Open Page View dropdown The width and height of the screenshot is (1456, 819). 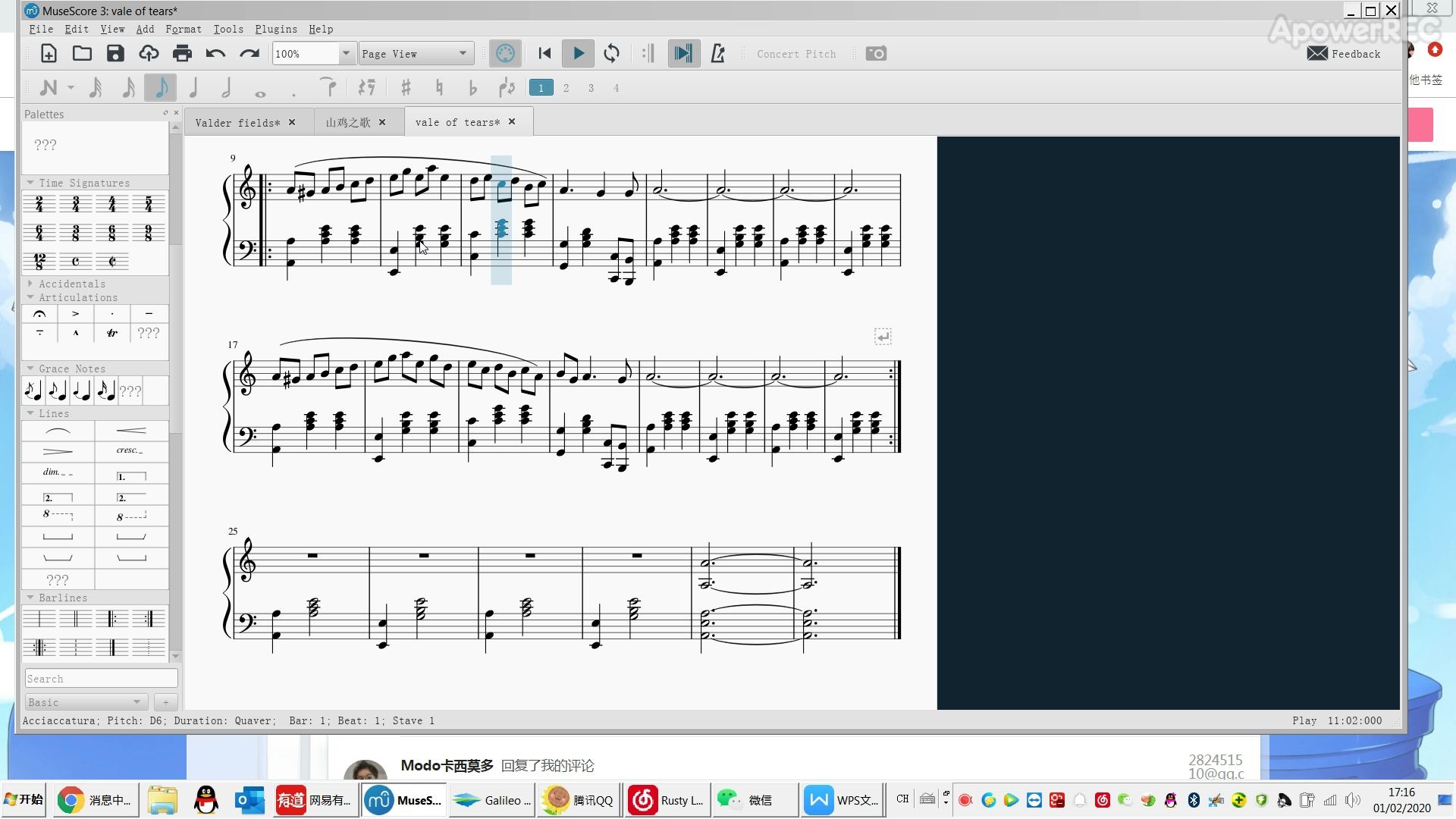[416, 54]
